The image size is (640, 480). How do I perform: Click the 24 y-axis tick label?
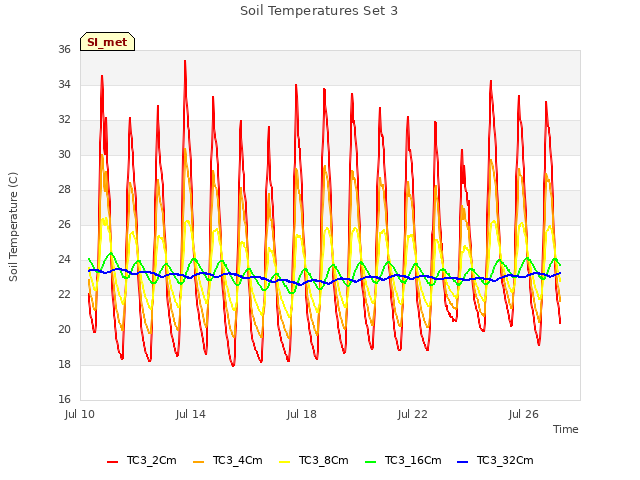pos(64,260)
